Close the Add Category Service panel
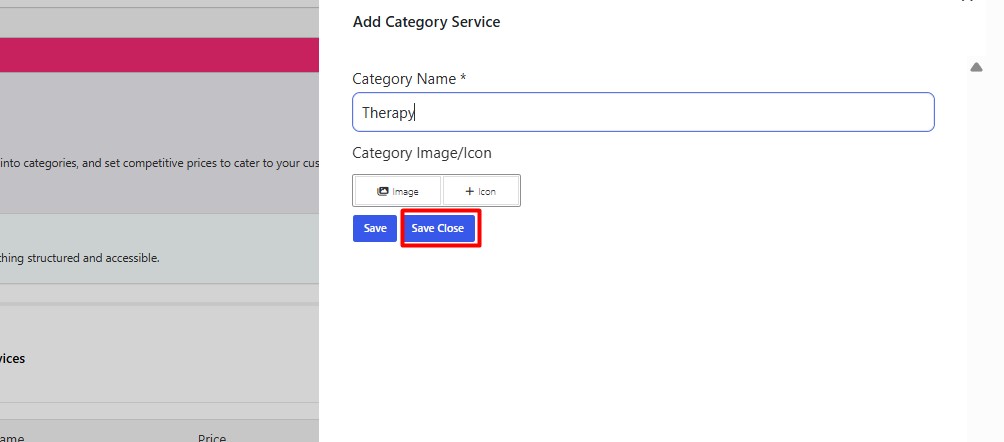 [967, 2]
